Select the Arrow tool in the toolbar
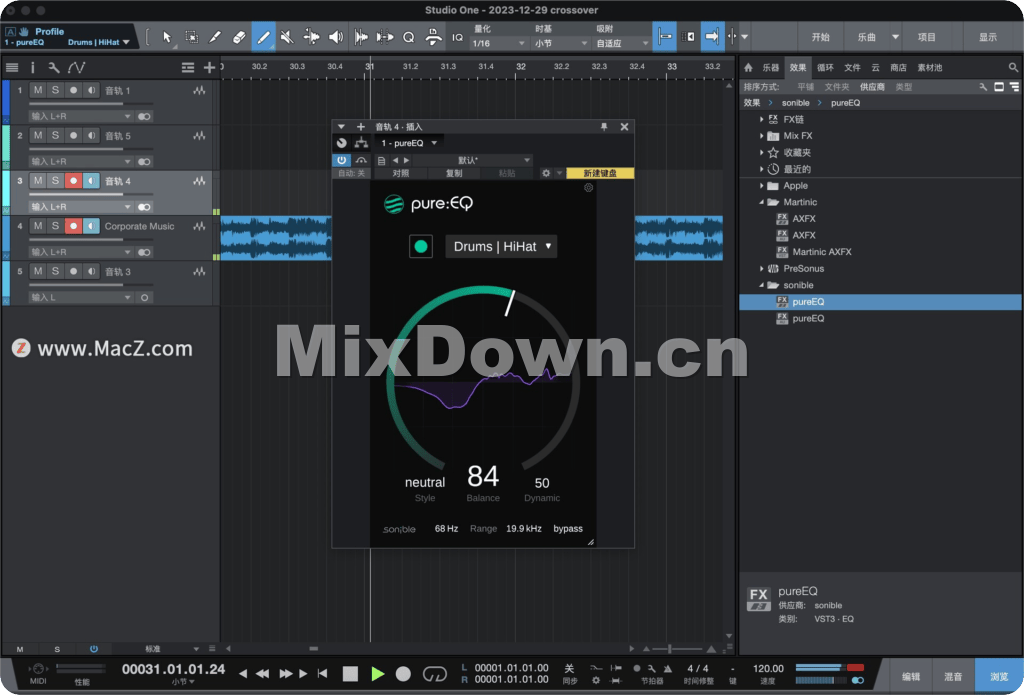 point(167,37)
